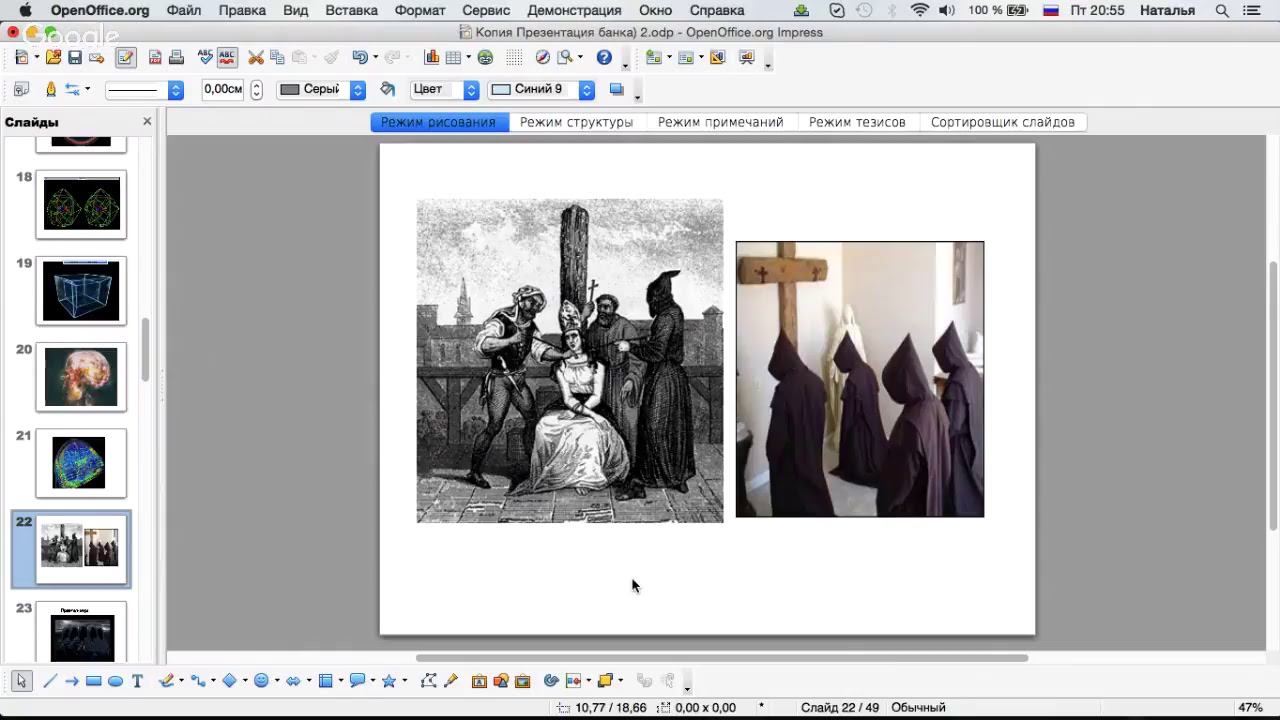Image resolution: width=1280 pixels, height=720 pixels.
Task: Open the Help question mark icon
Action: (604, 58)
